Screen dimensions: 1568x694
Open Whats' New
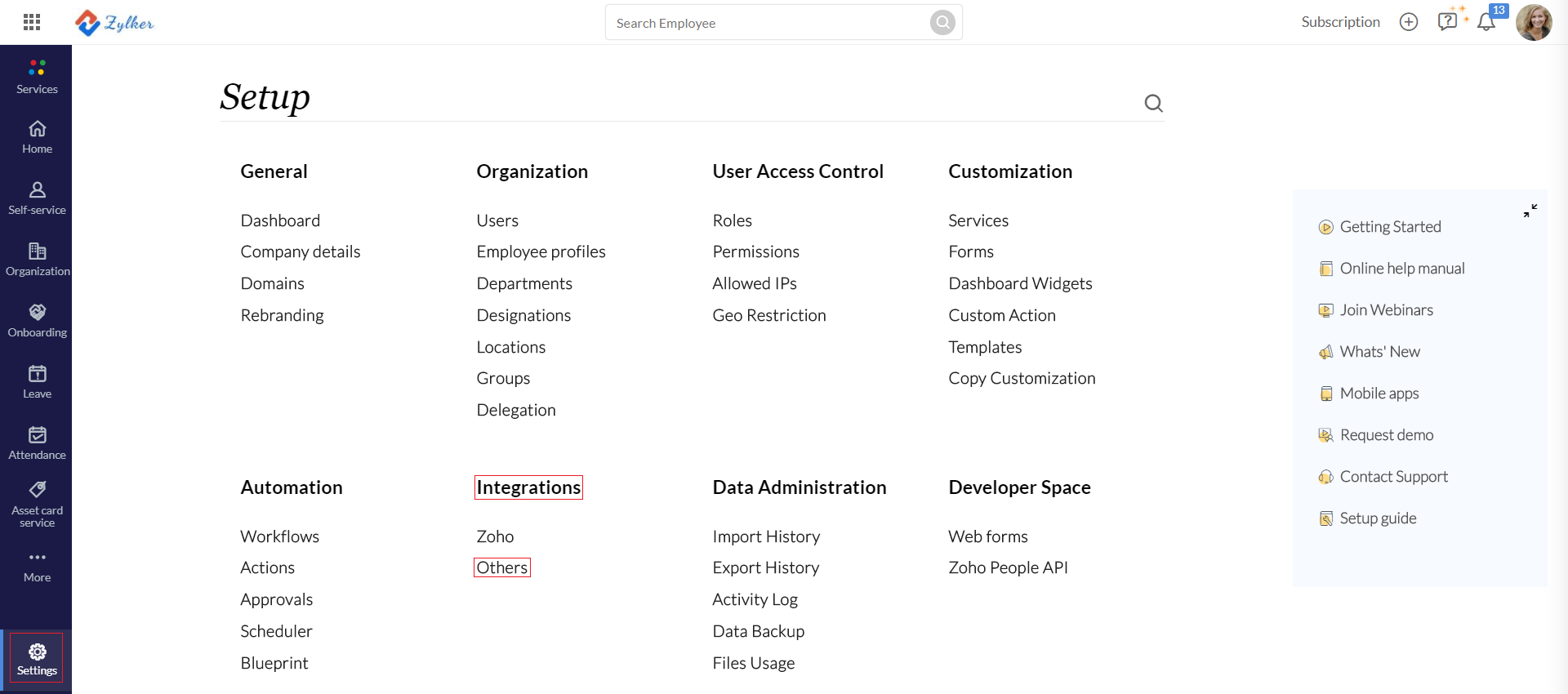tap(1379, 352)
